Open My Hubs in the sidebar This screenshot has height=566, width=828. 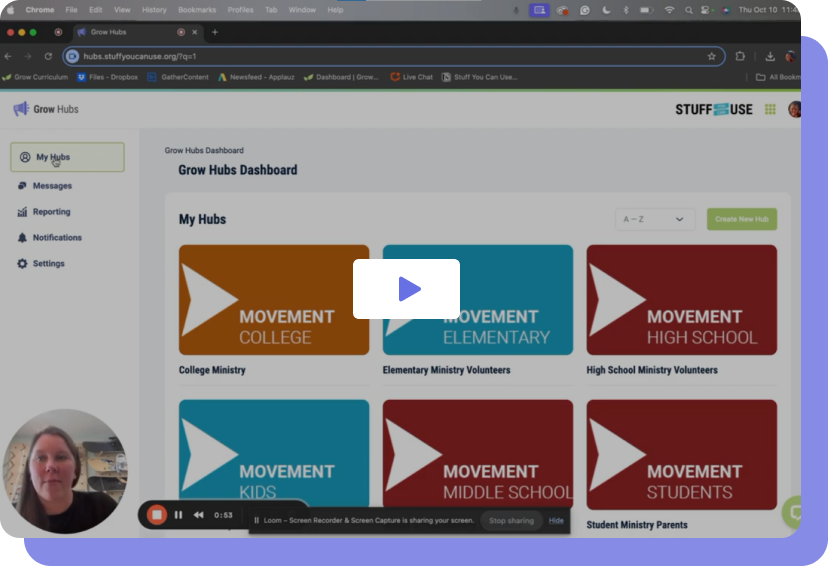tap(67, 157)
